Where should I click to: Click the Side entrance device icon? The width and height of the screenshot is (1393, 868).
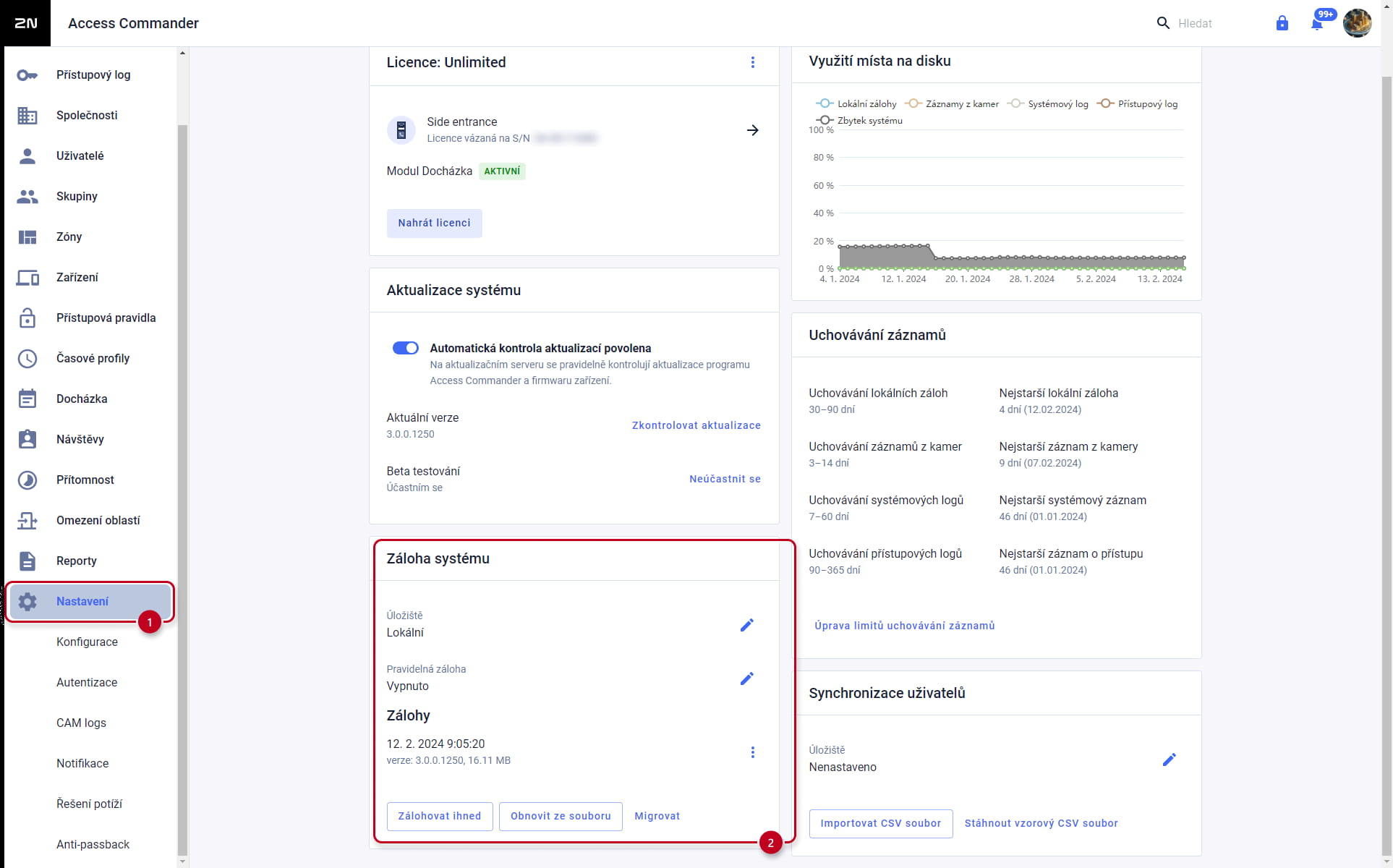[401, 130]
